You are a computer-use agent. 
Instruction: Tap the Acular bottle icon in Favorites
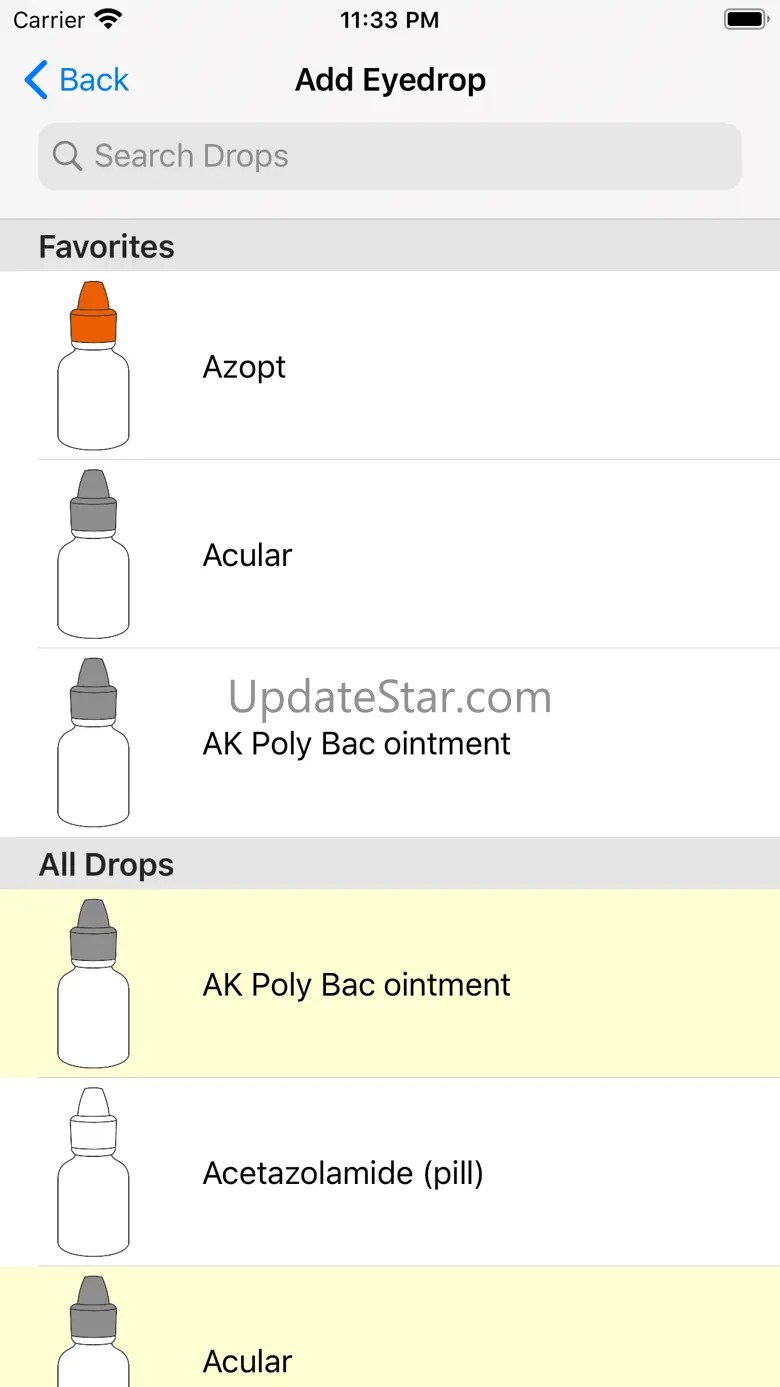click(x=93, y=554)
